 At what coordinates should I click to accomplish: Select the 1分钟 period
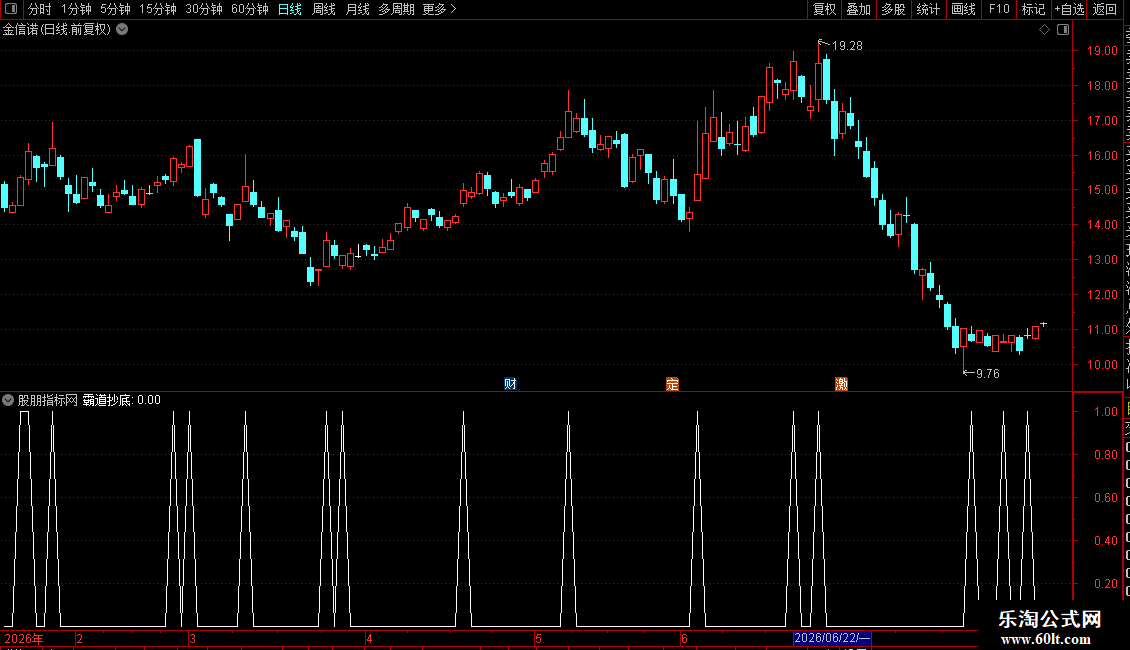point(76,9)
